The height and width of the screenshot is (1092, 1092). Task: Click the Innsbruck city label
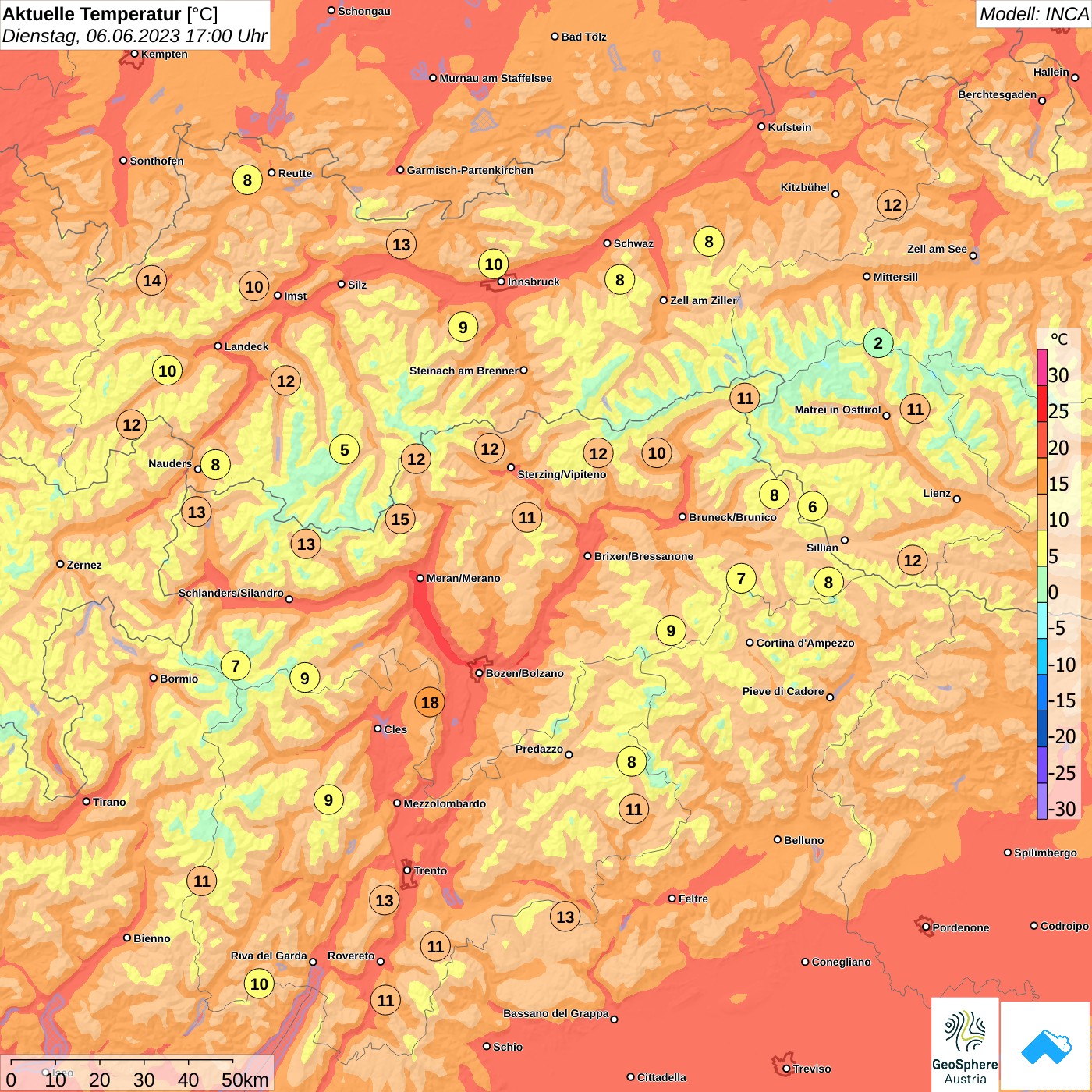(x=534, y=282)
